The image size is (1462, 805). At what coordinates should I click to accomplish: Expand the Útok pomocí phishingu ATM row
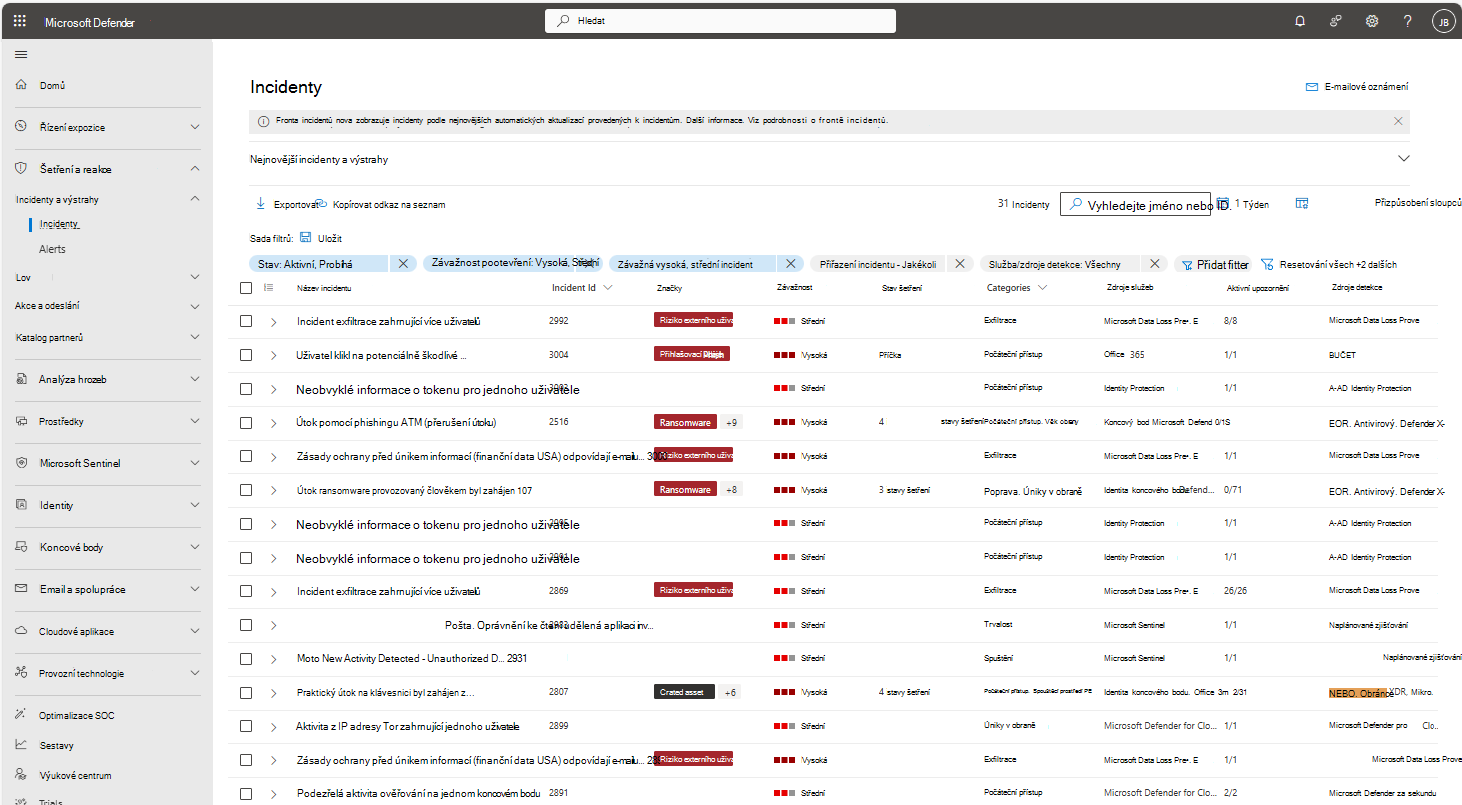point(273,422)
